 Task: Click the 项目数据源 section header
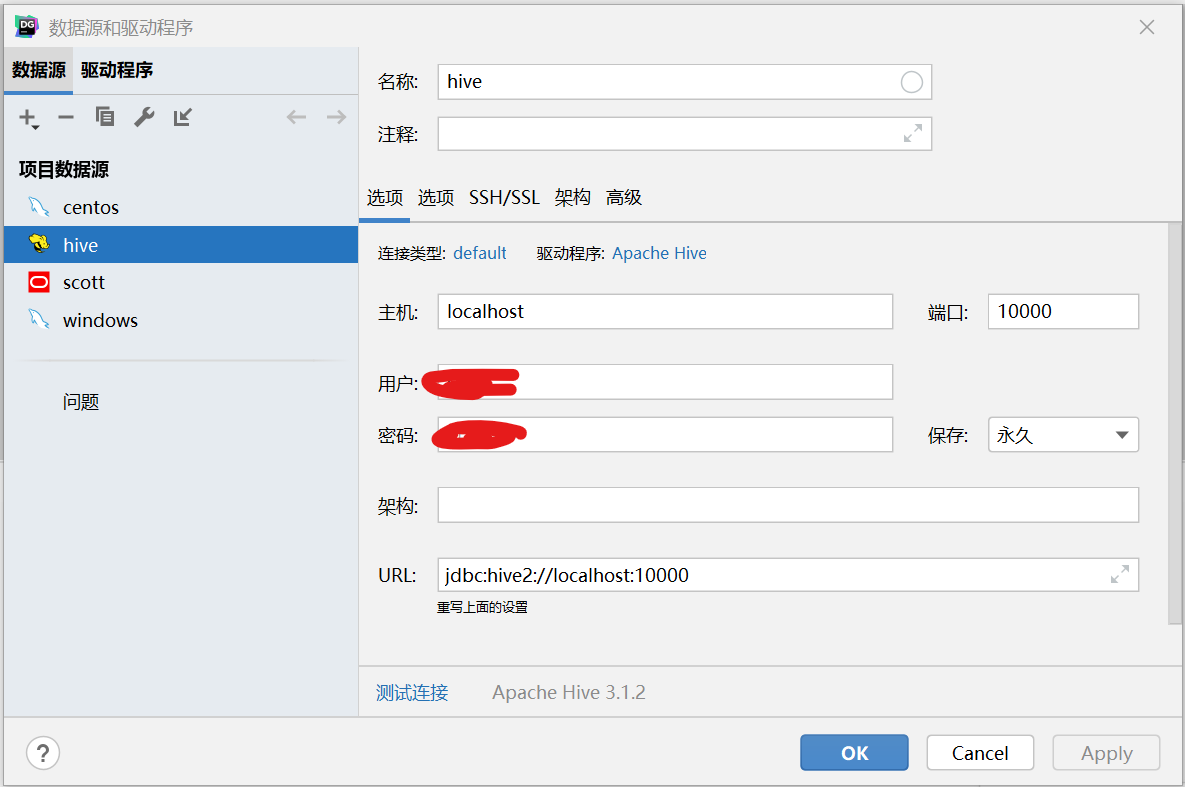click(x=63, y=169)
